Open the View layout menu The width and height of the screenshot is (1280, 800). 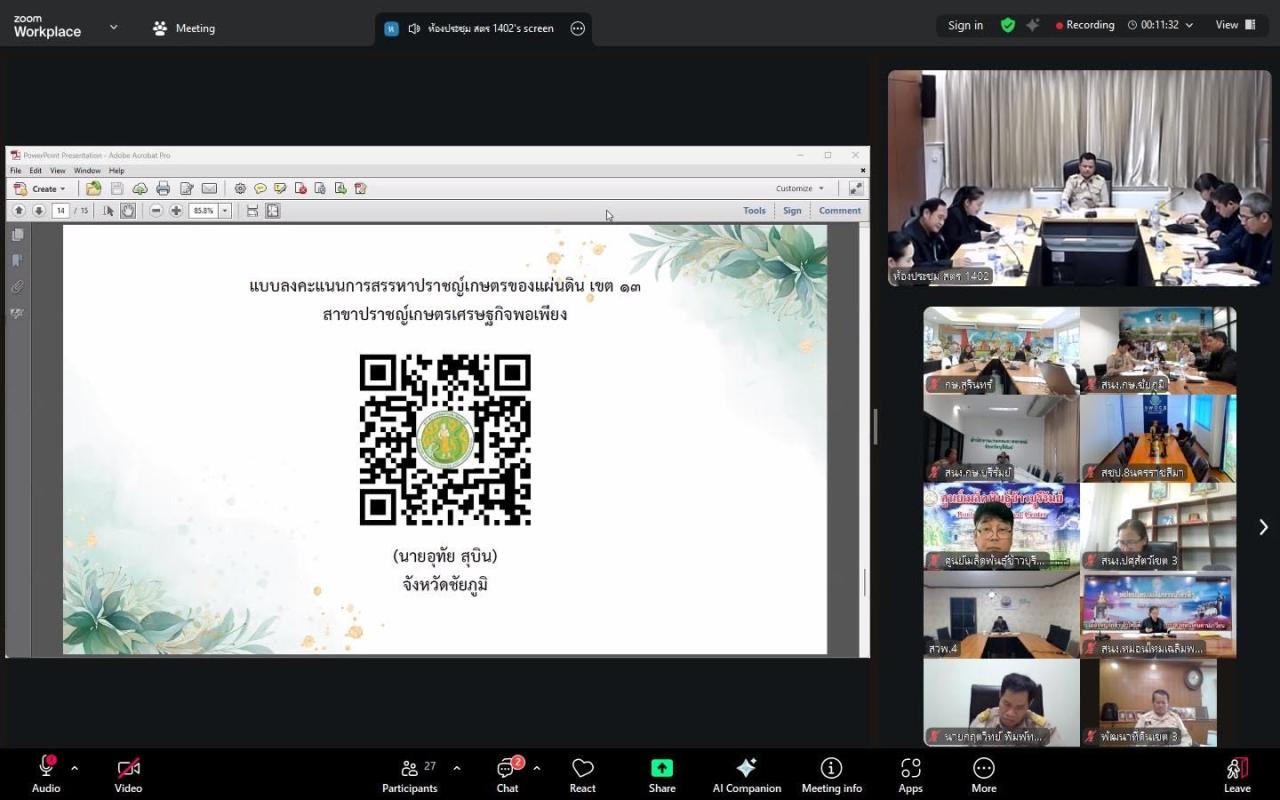pyautogui.click(x=1236, y=25)
